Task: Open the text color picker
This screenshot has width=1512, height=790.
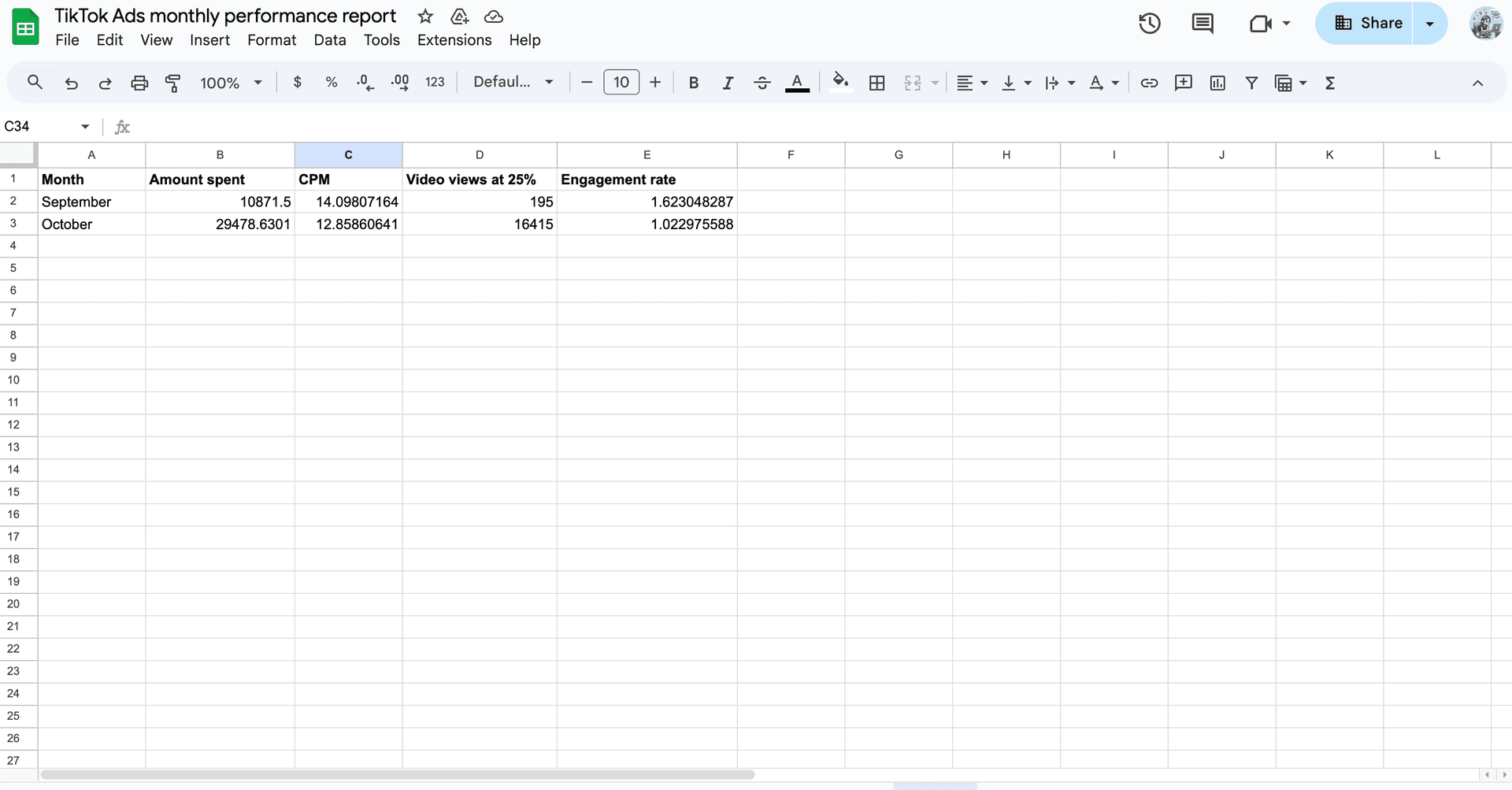Action: click(x=797, y=82)
